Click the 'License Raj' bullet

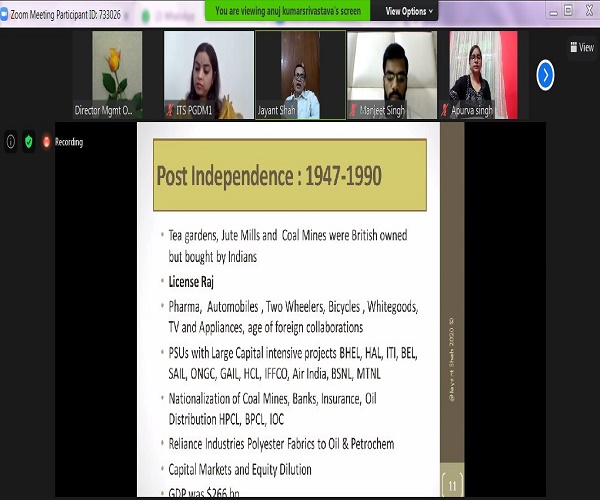click(191, 282)
